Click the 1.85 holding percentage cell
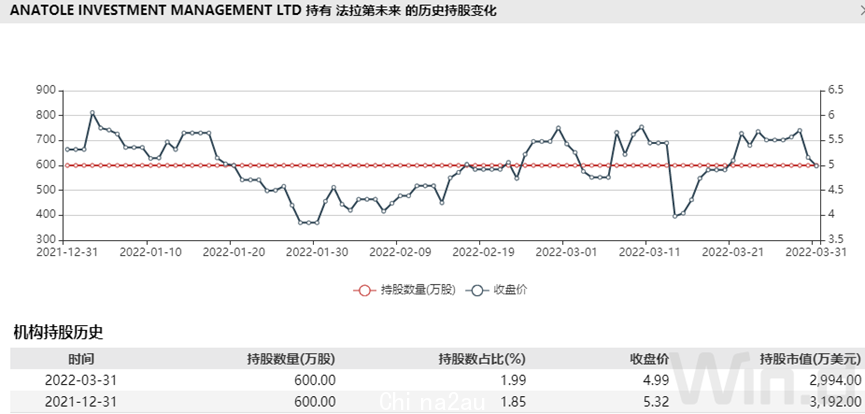The width and height of the screenshot is (865, 414). click(514, 401)
